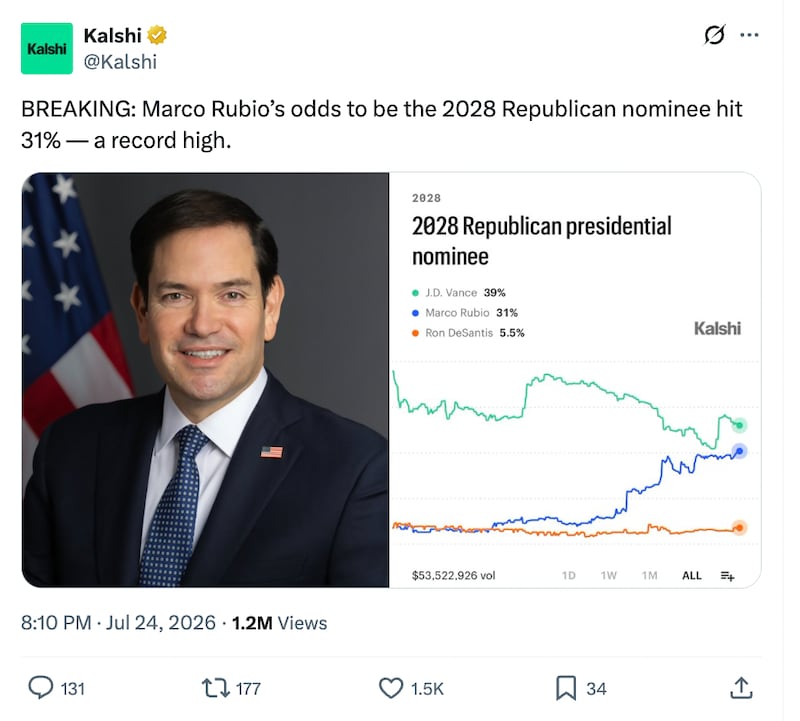Viewport: 800px width, 721px height.
Task: Open the three-dot more options menu
Action: point(749,35)
